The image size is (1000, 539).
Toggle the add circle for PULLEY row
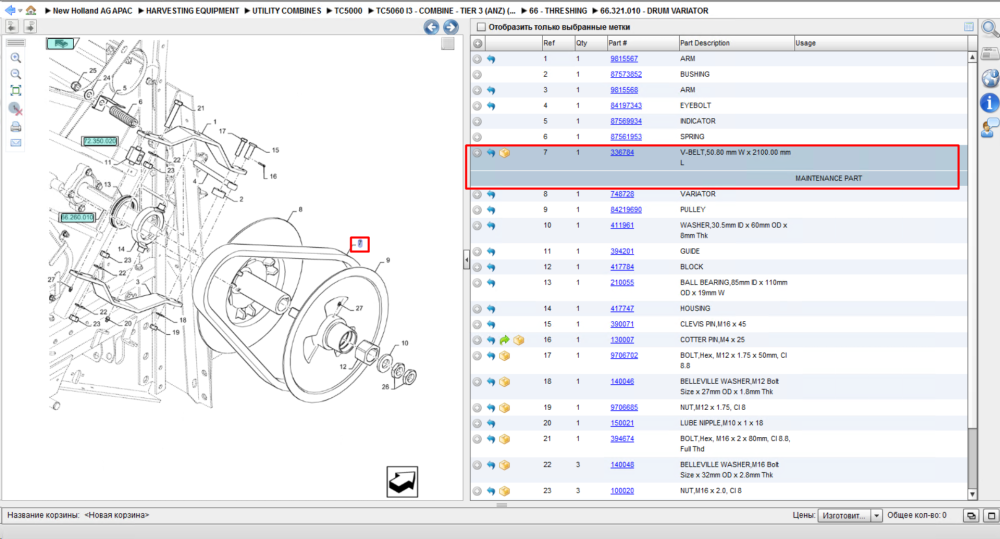[477, 210]
